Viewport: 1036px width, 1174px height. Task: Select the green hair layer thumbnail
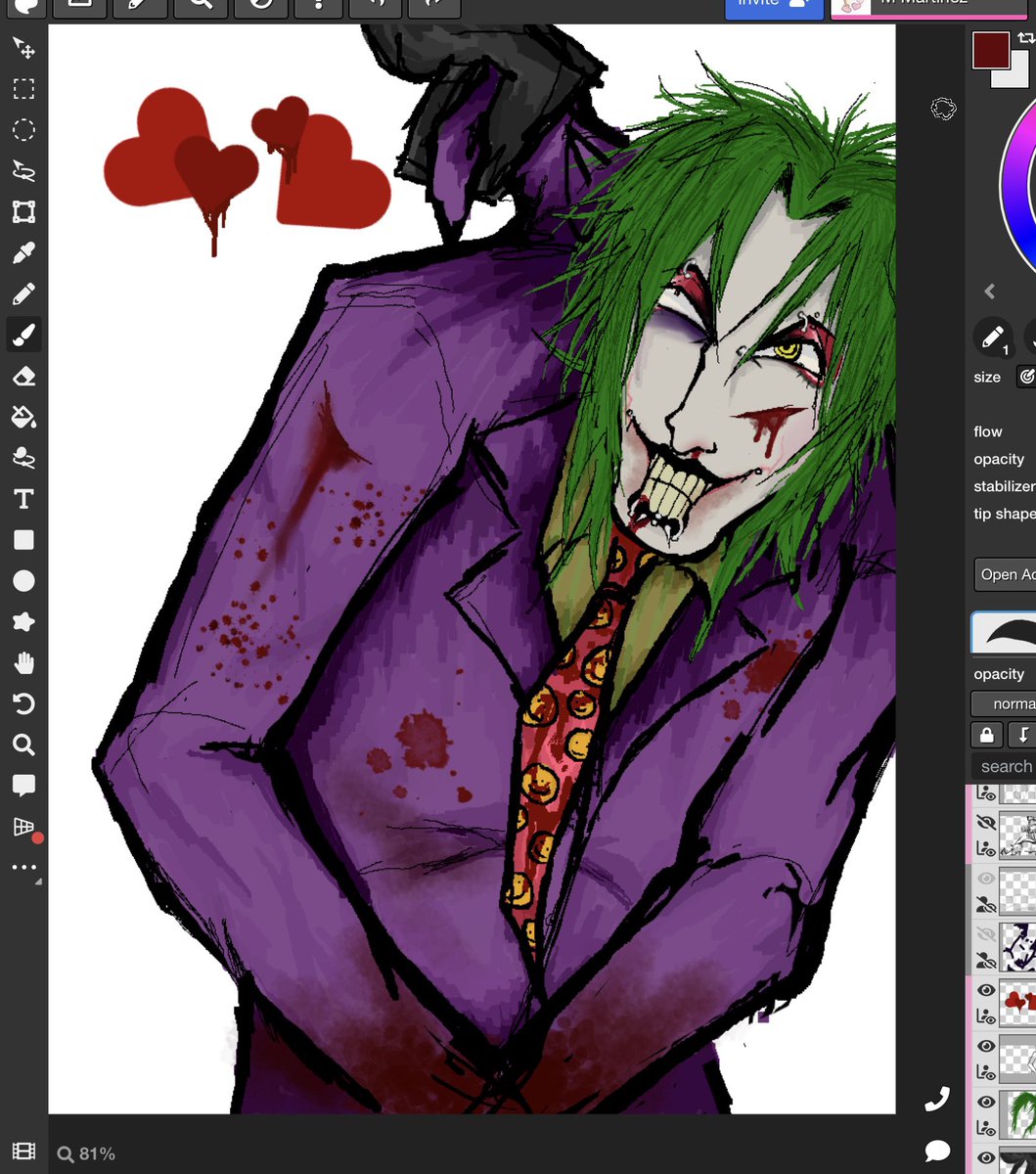[x=1018, y=1113]
